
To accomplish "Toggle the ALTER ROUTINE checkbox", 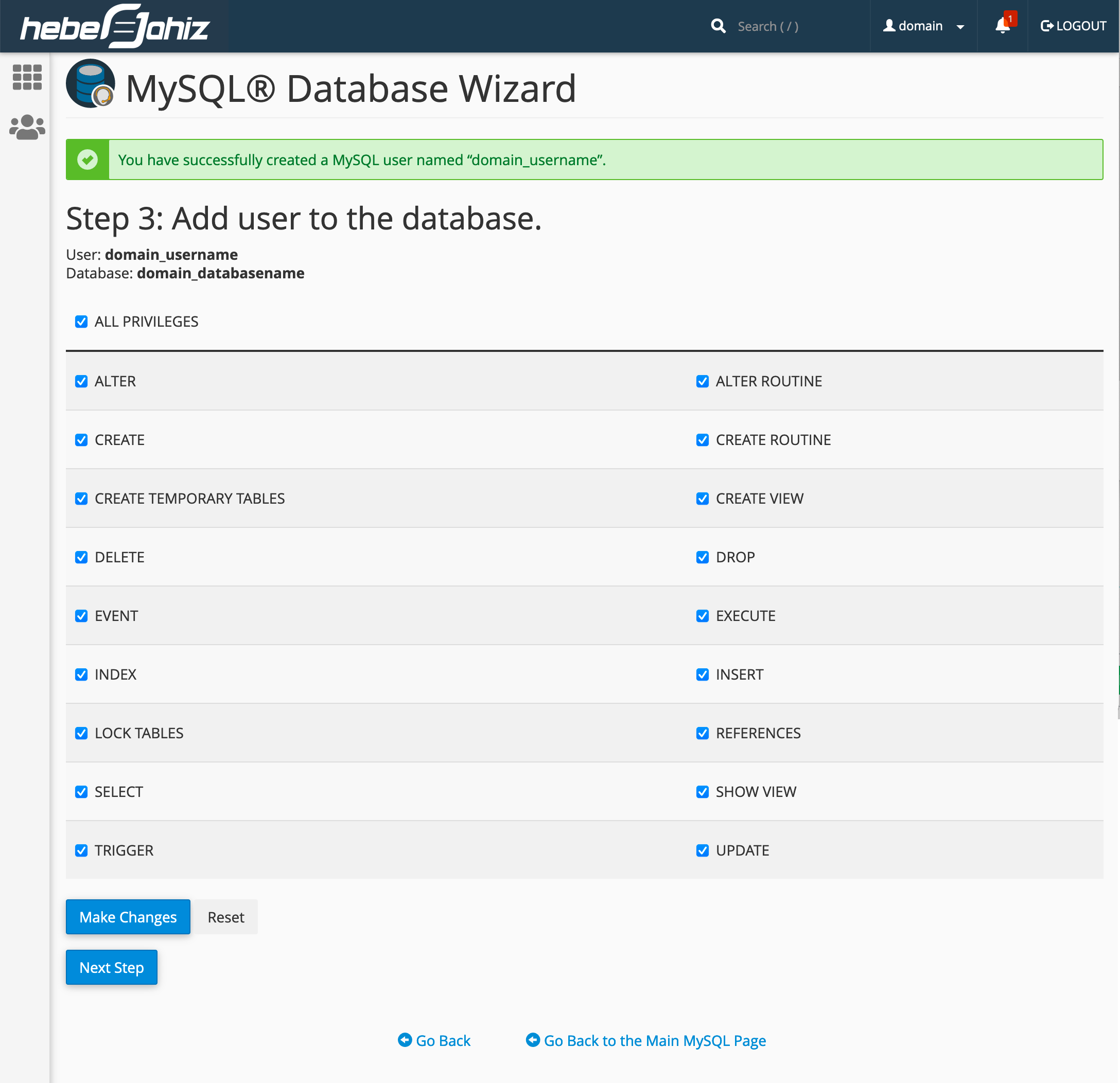I will point(702,381).
